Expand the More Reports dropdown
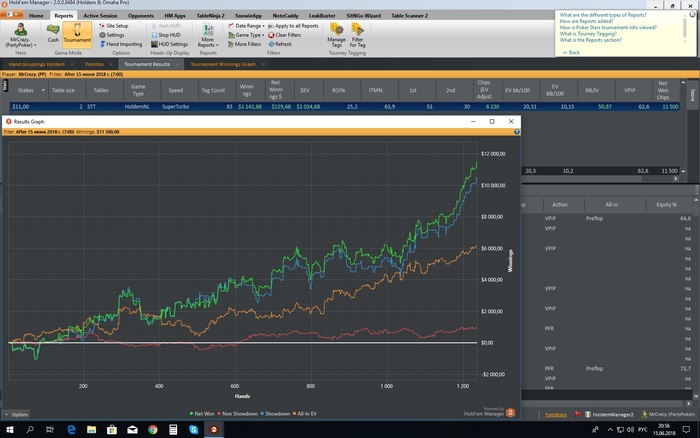 pyautogui.click(x=217, y=45)
